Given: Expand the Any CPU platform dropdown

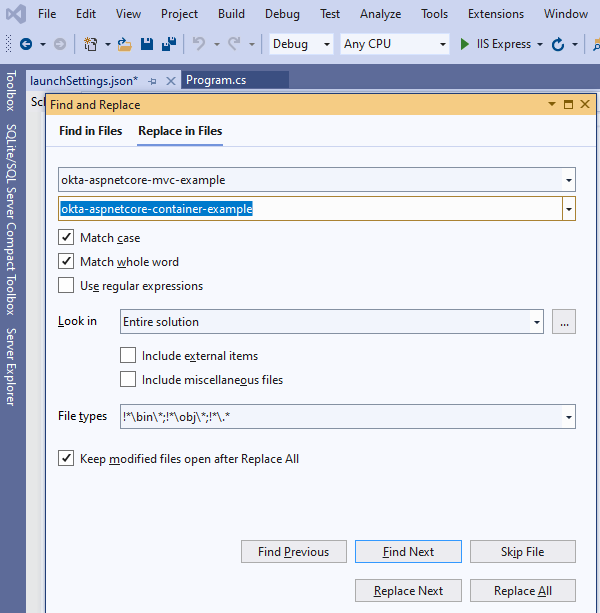Looking at the screenshot, I should point(443,45).
